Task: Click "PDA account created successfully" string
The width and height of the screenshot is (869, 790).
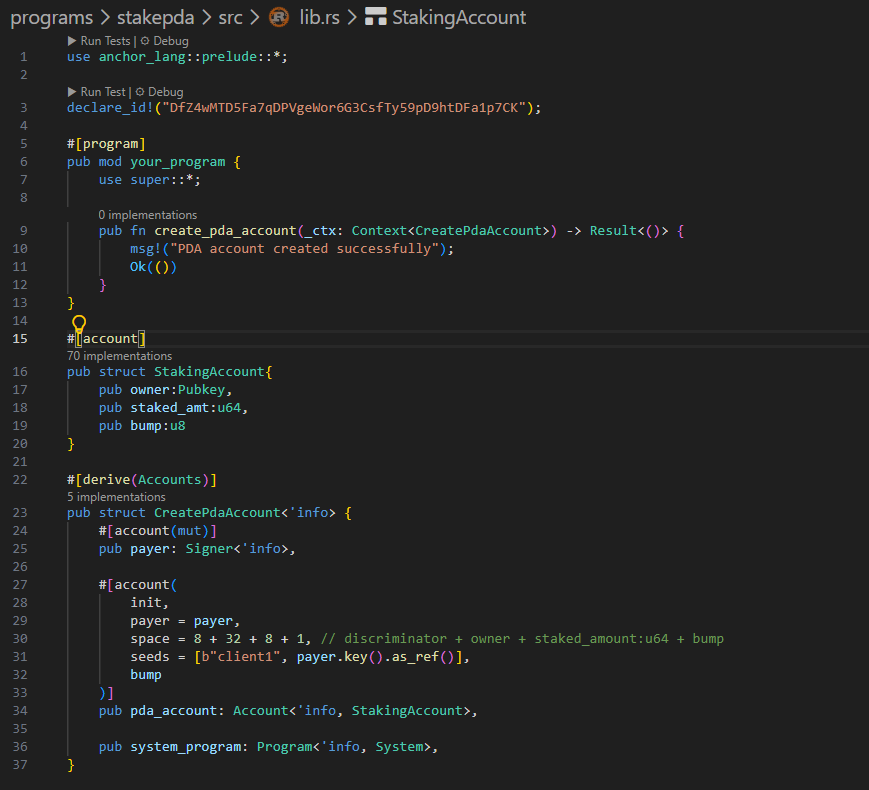Action: (x=304, y=249)
